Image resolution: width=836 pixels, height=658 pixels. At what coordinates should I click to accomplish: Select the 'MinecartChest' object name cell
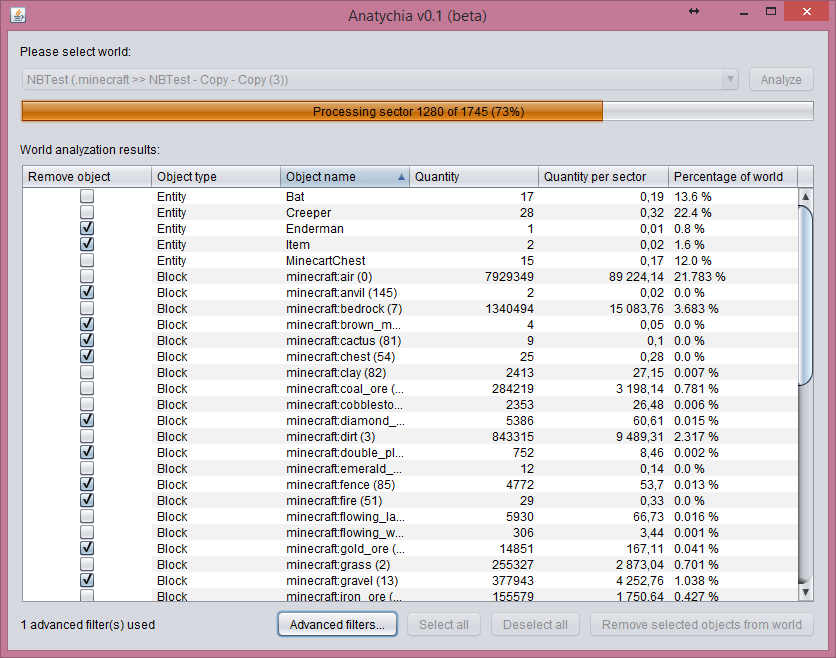pos(345,261)
